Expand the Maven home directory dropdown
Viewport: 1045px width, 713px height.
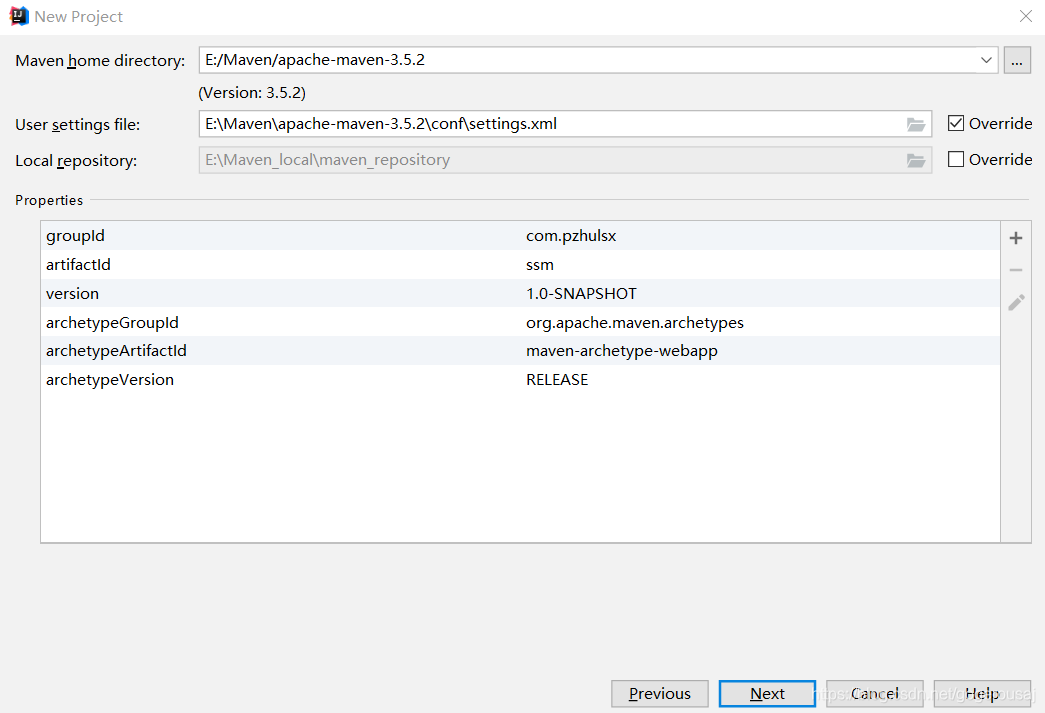point(986,60)
